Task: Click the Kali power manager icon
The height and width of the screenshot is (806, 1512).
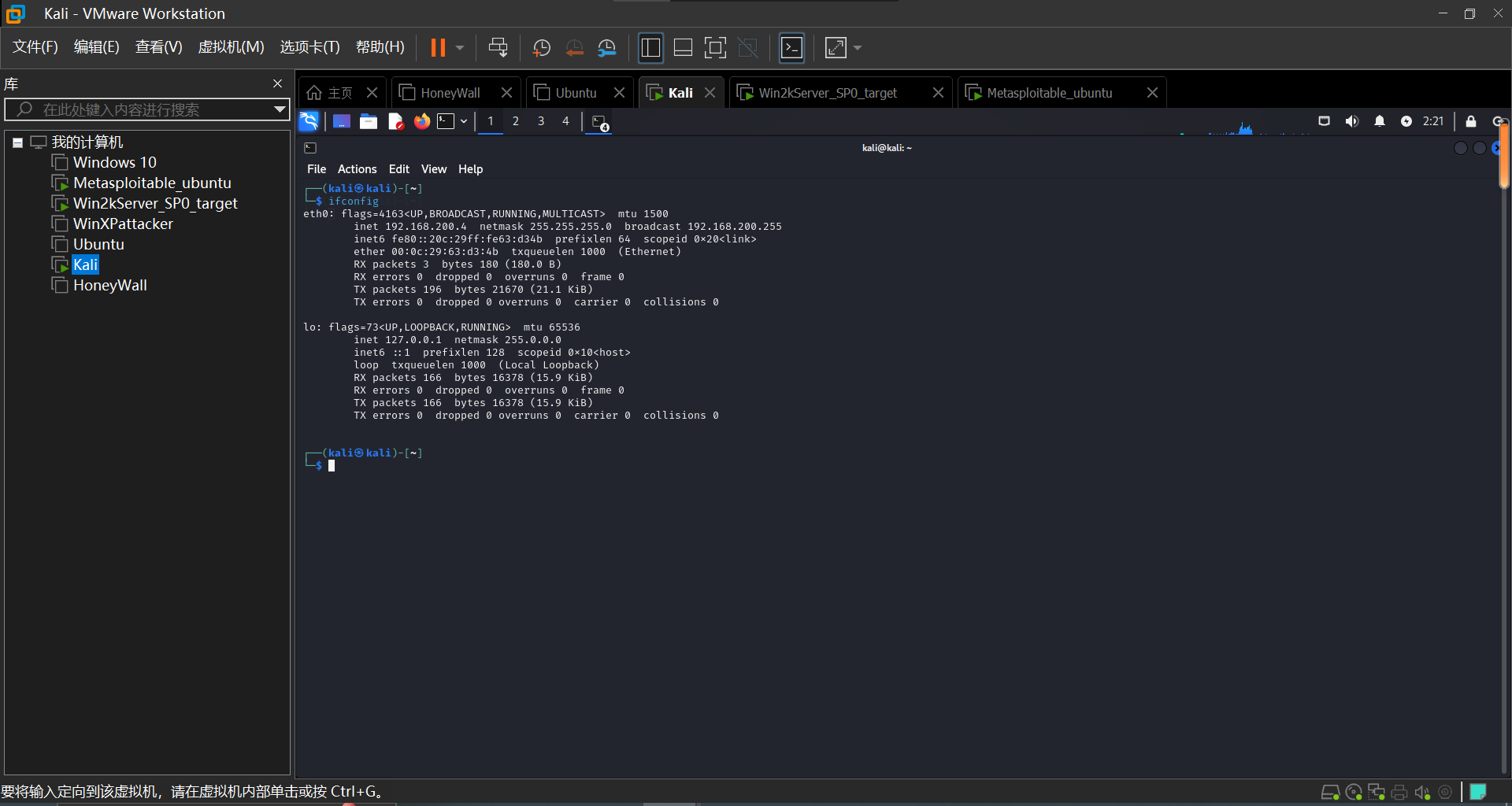Action: point(1406,121)
